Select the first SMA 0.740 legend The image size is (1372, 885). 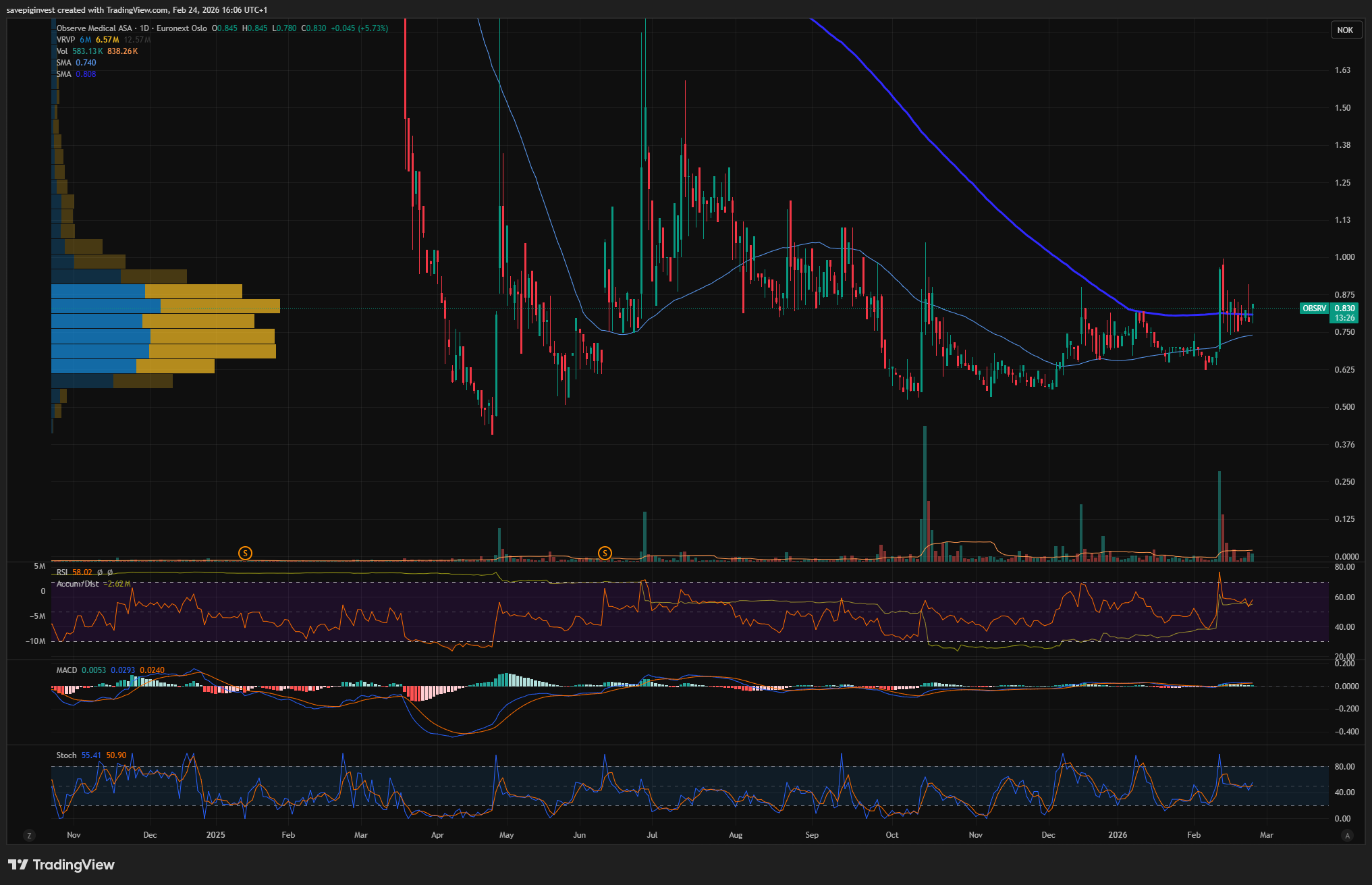[63, 63]
